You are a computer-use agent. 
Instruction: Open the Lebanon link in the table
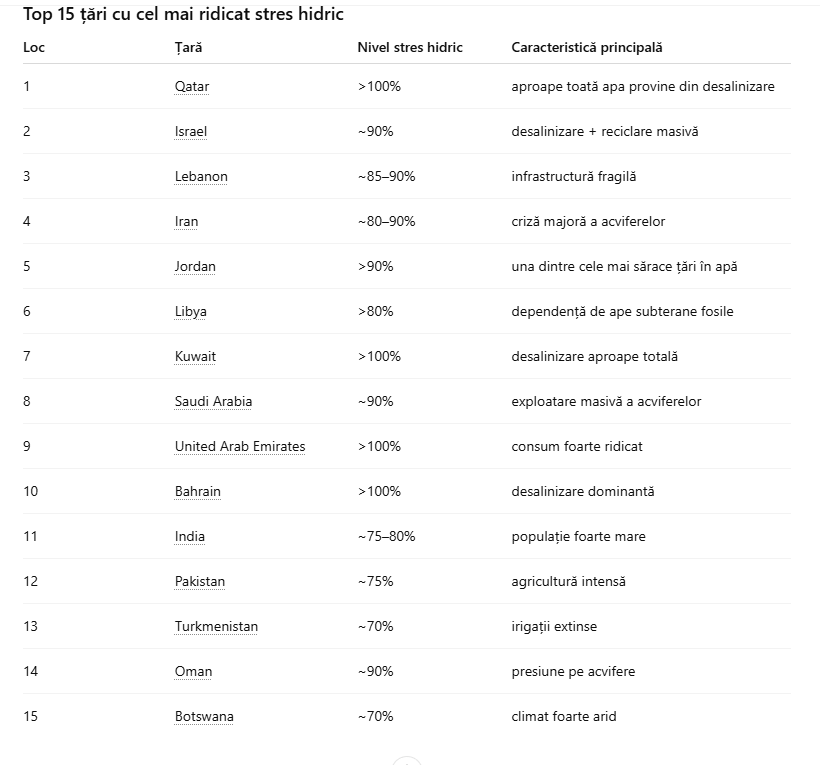pos(201,177)
